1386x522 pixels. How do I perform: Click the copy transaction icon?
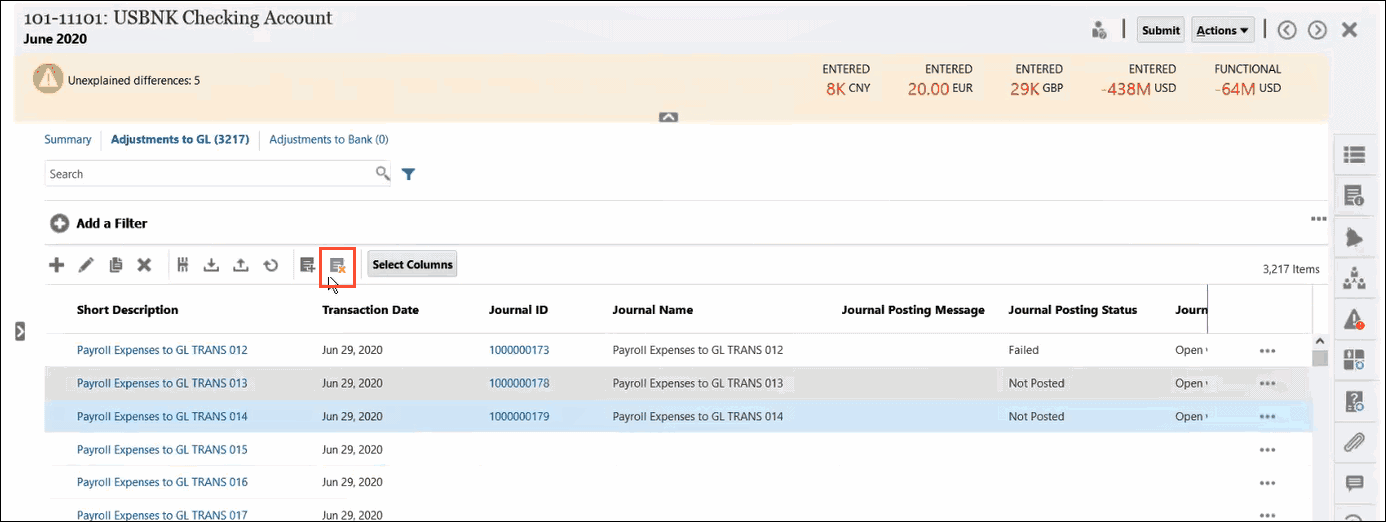pyautogui.click(x=115, y=265)
